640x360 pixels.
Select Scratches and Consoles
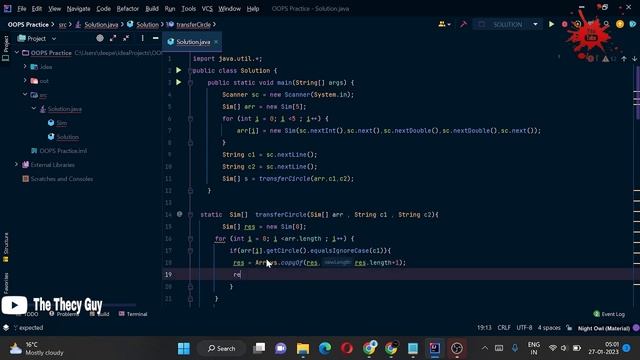point(61,179)
